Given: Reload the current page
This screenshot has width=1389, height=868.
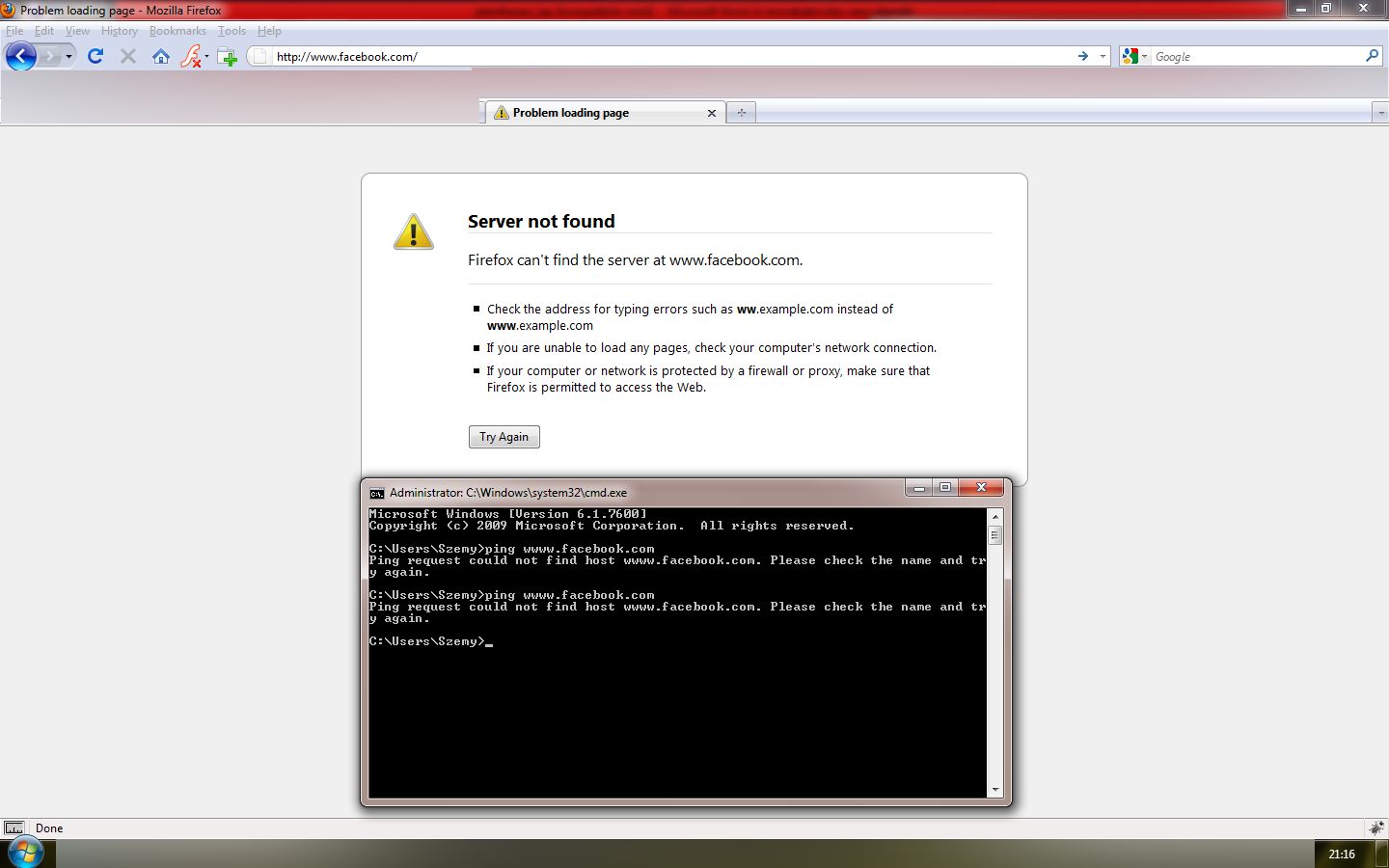Looking at the screenshot, I should pyautogui.click(x=95, y=56).
